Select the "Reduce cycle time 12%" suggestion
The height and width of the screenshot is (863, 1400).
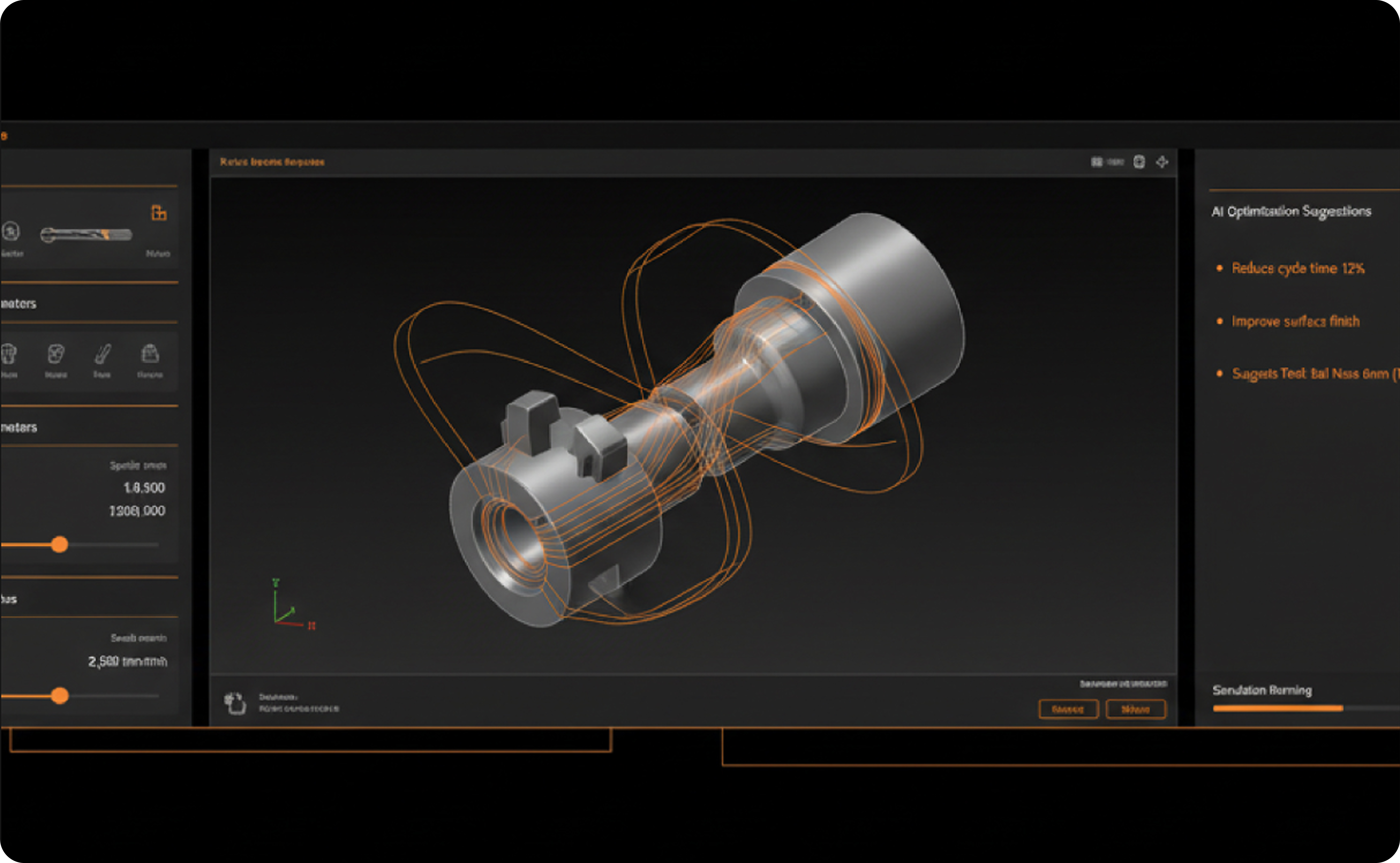(1298, 268)
